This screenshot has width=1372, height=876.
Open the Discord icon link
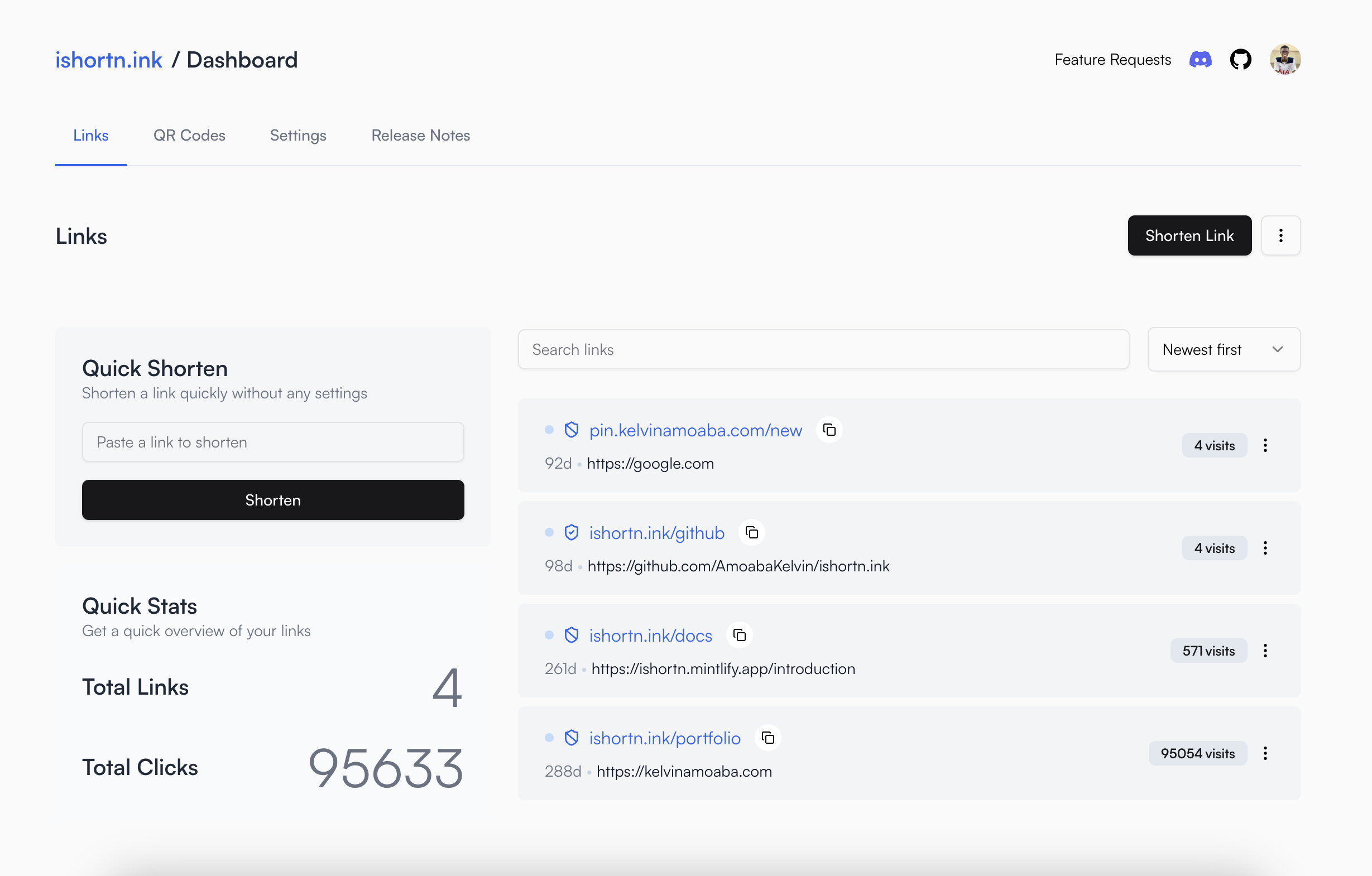[x=1200, y=59]
